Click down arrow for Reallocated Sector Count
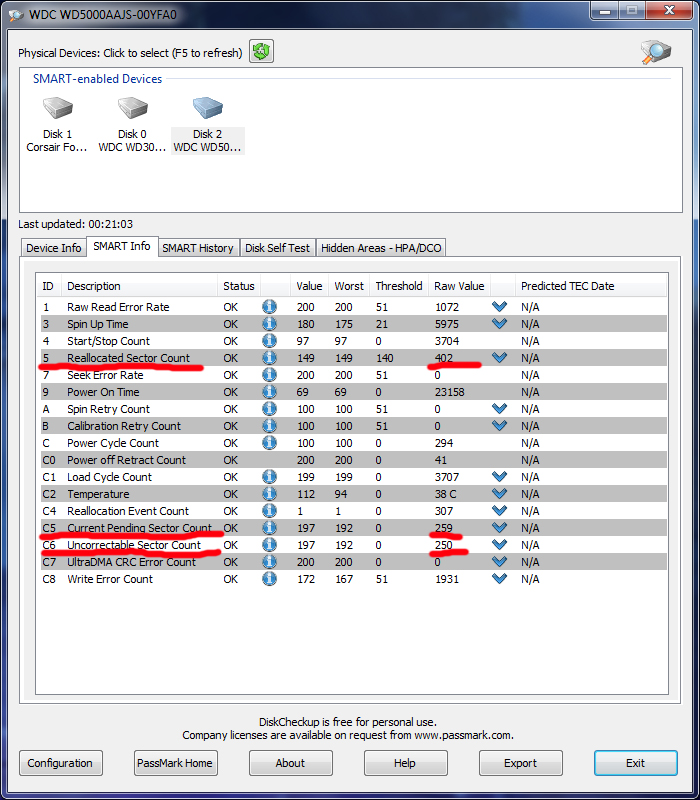Image resolution: width=700 pixels, height=800 pixels. pyautogui.click(x=499, y=357)
